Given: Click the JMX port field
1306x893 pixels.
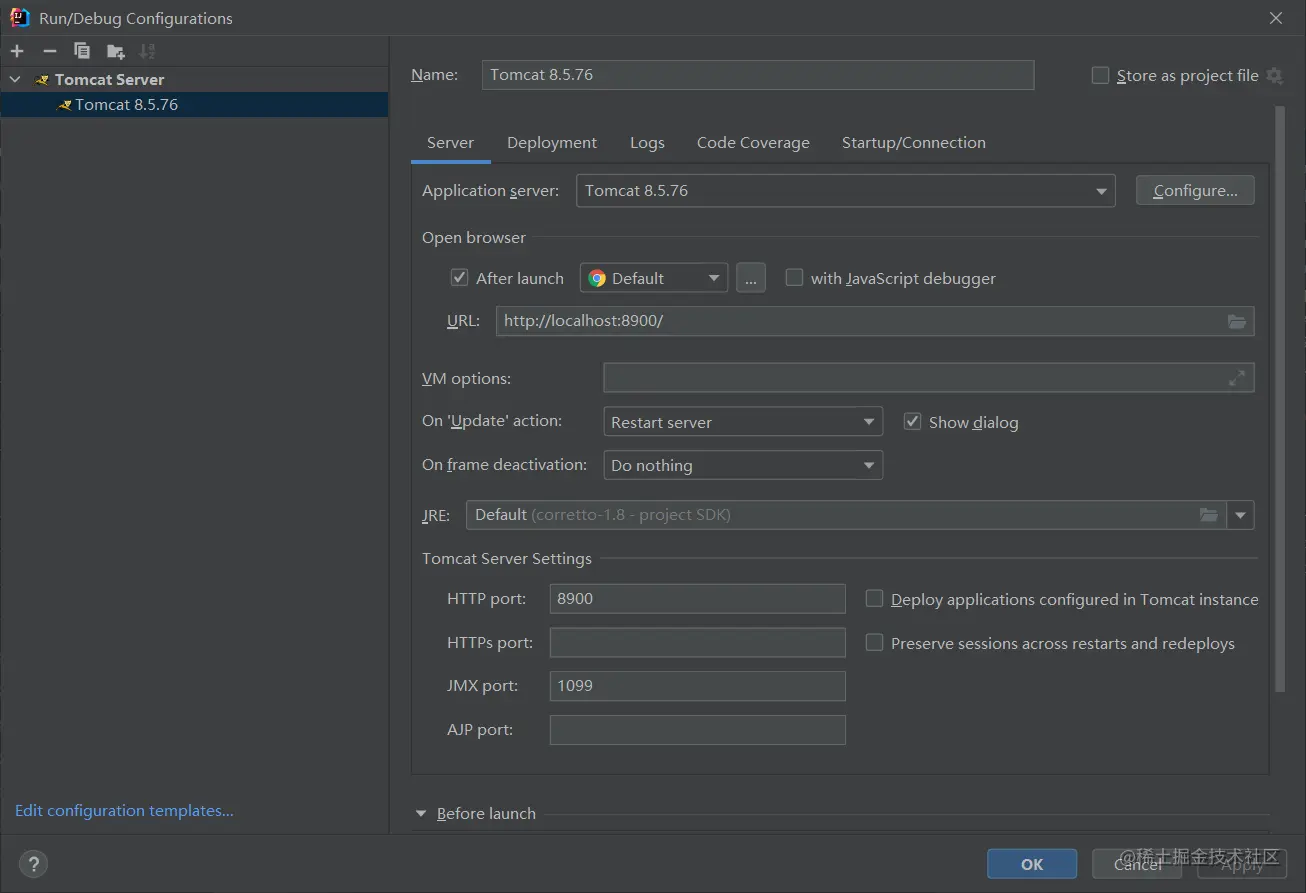Looking at the screenshot, I should (698, 686).
